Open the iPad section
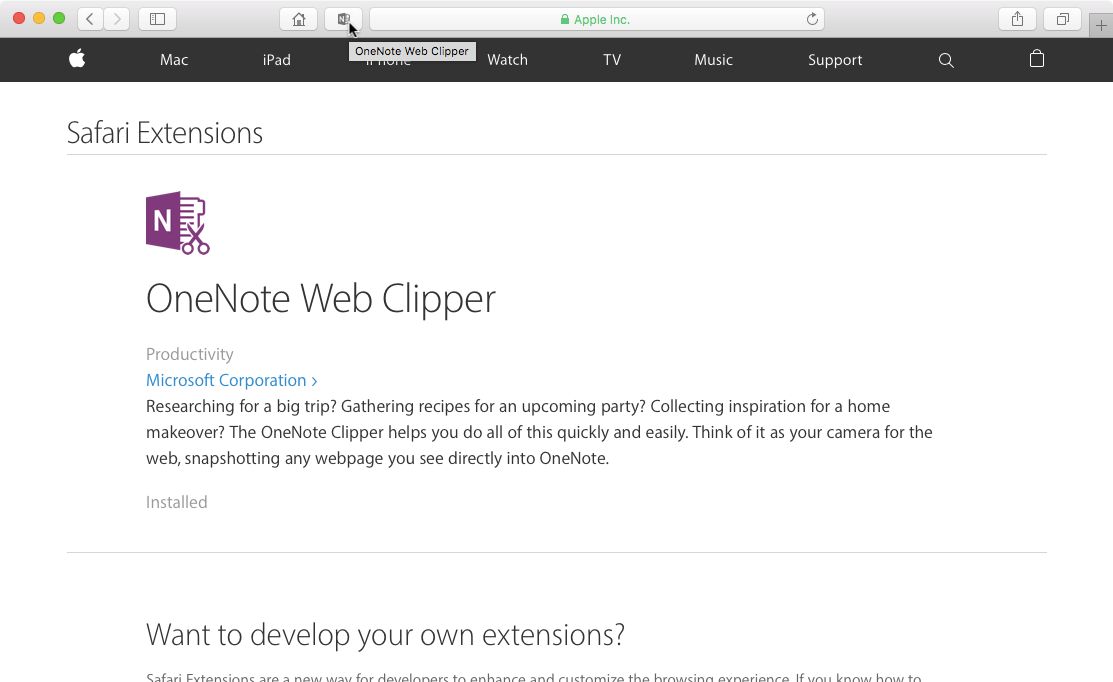The image size is (1113, 682). tap(277, 60)
